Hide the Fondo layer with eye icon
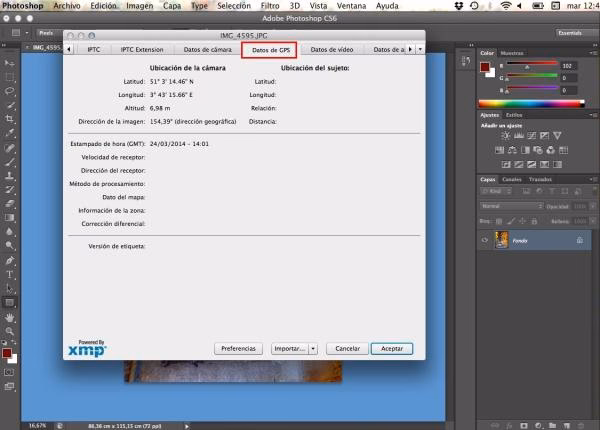Image resolution: width=600 pixels, height=430 pixels. (485, 241)
